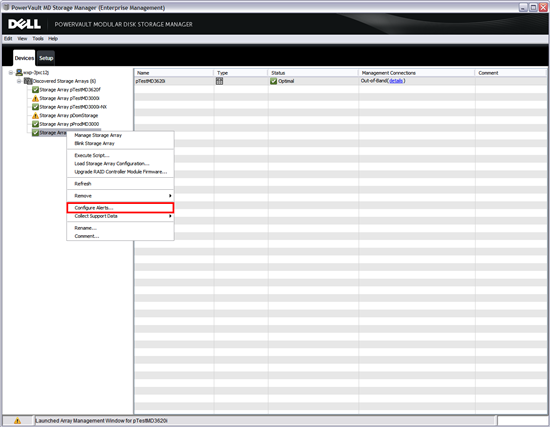
Task: Click the Type column header
Action: pyautogui.click(x=241, y=73)
